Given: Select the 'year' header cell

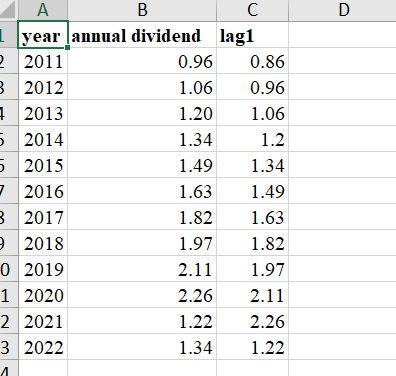Looking at the screenshot, I should coord(43,35).
